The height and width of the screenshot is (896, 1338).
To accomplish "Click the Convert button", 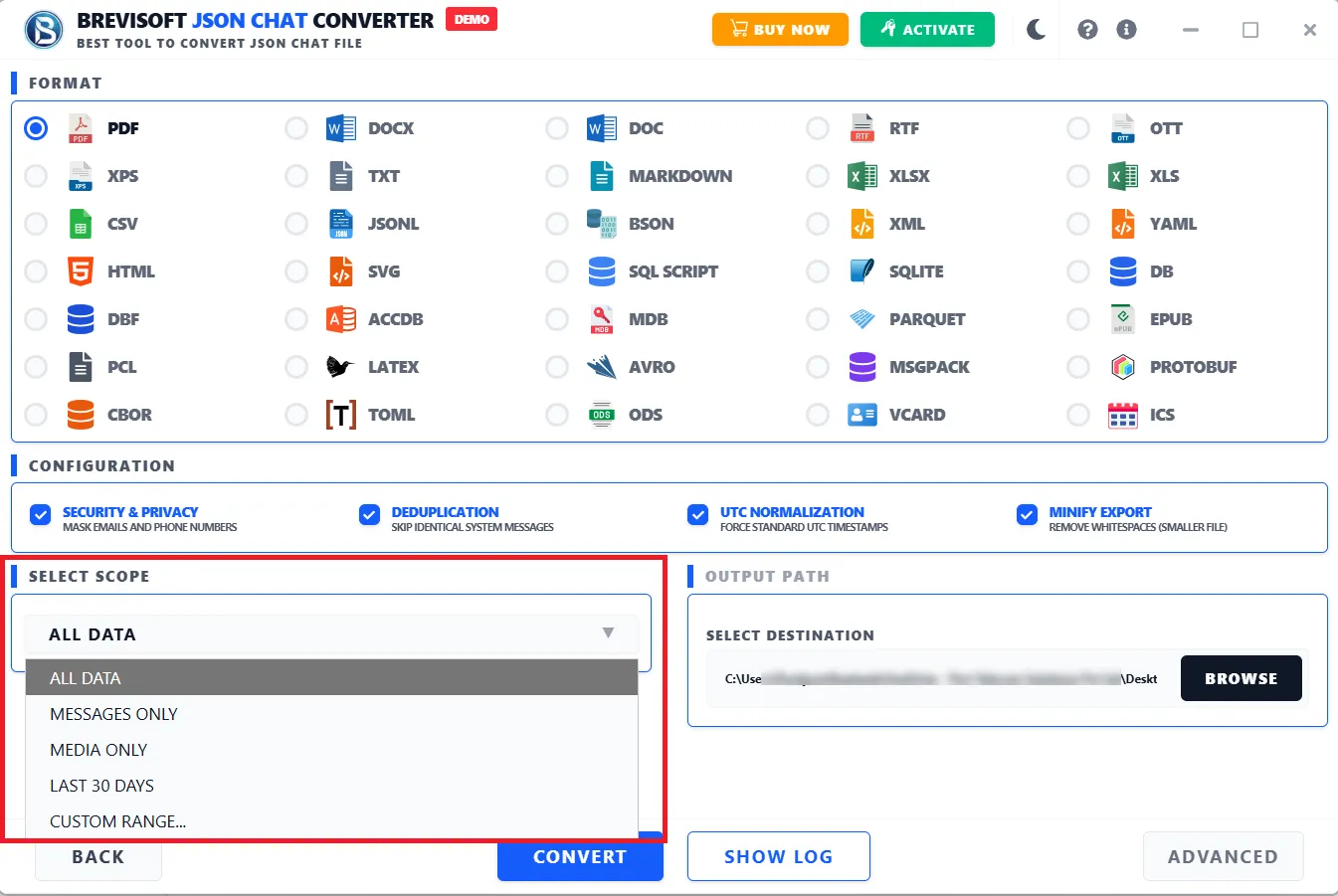I will tap(580, 857).
